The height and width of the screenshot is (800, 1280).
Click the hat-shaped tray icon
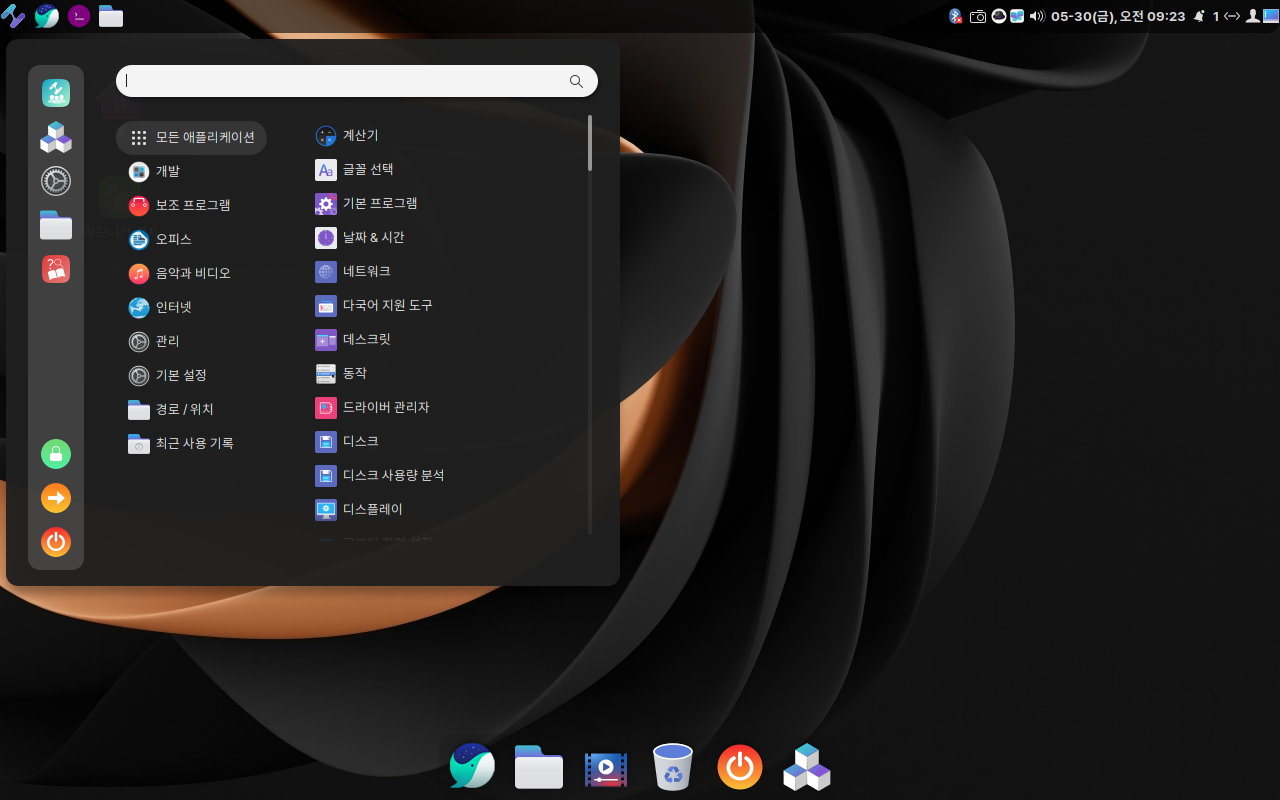[998, 16]
